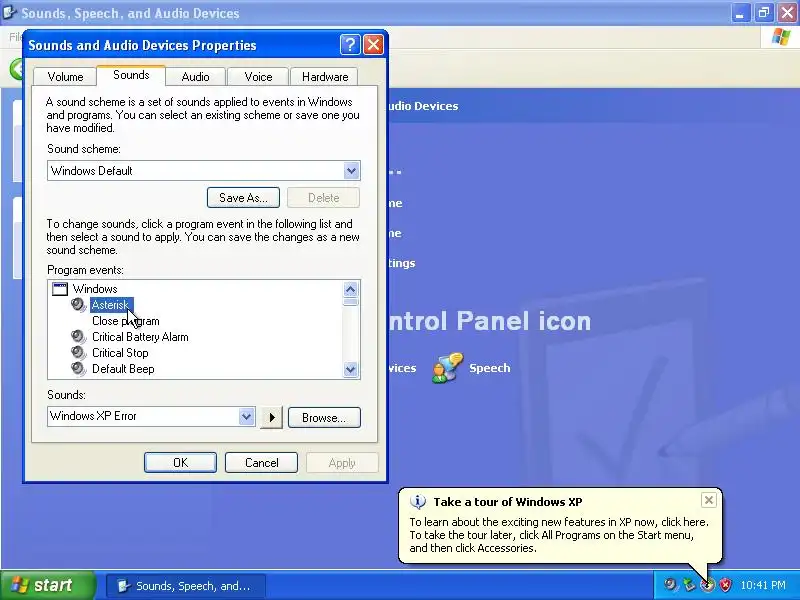Click the Browse... button
This screenshot has height=600, width=800.
click(x=324, y=417)
